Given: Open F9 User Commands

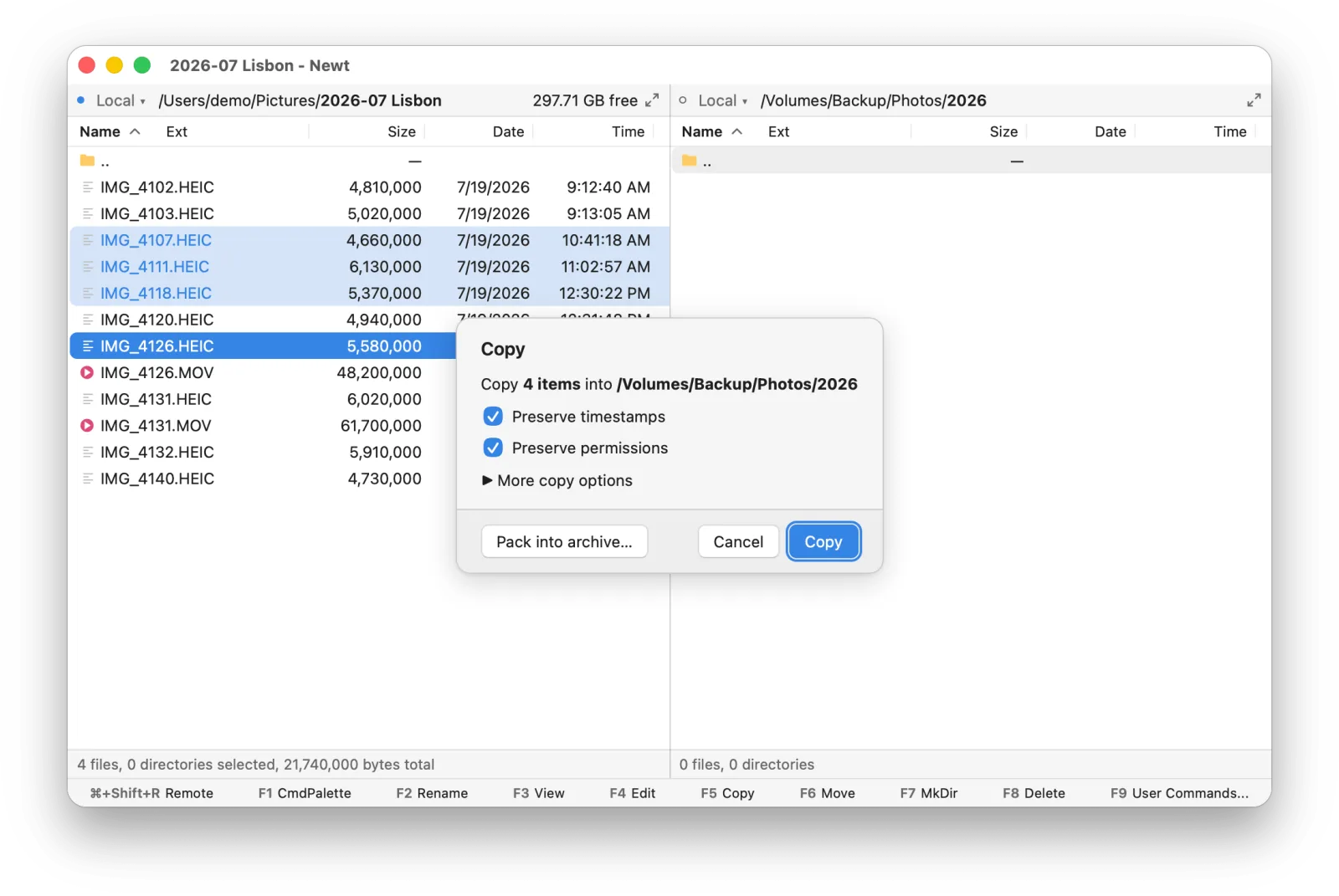Looking at the screenshot, I should (x=1179, y=793).
